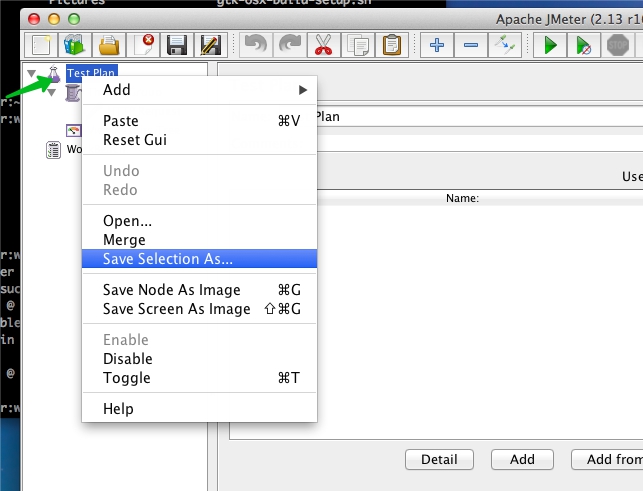The height and width of the screenshot is (491, 643).
Task: Open Help from context menu
Action: point(199,409)
